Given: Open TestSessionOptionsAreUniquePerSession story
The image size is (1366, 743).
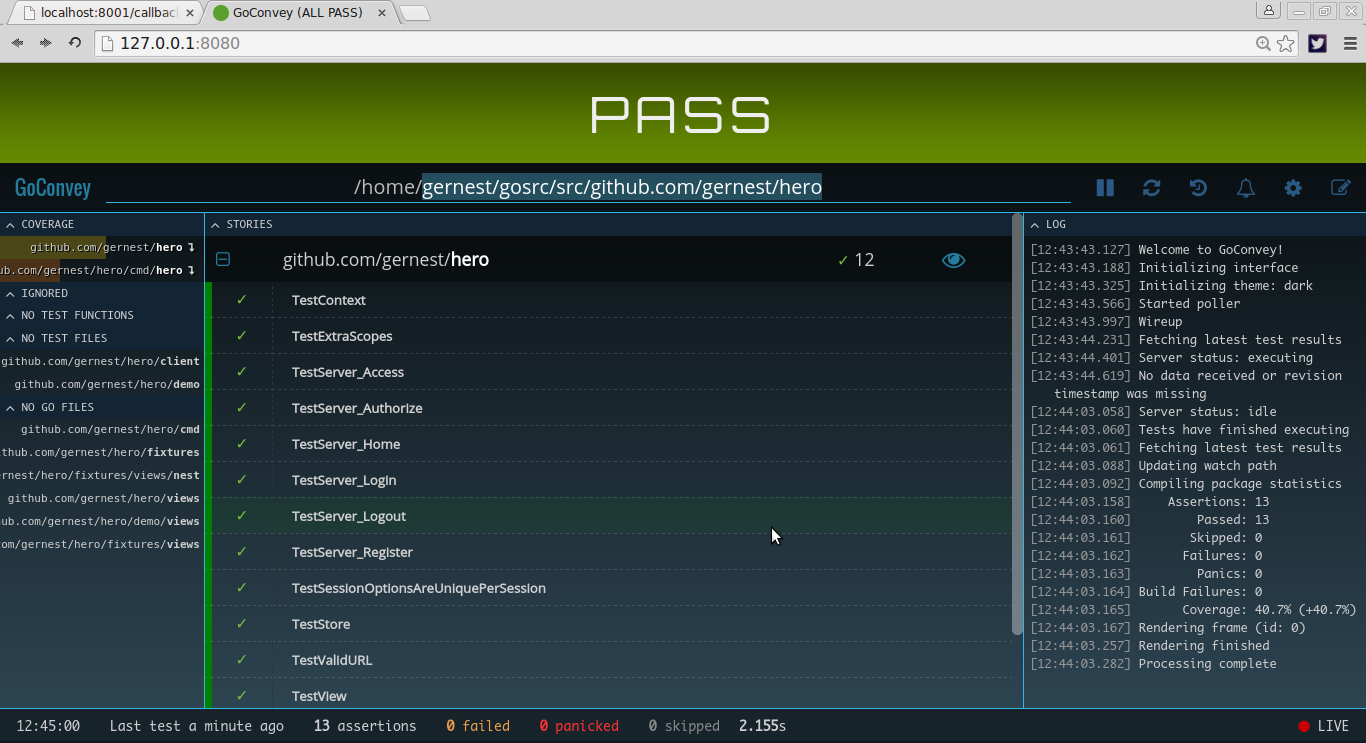Looking at the screenshot, I should point(611,588).
